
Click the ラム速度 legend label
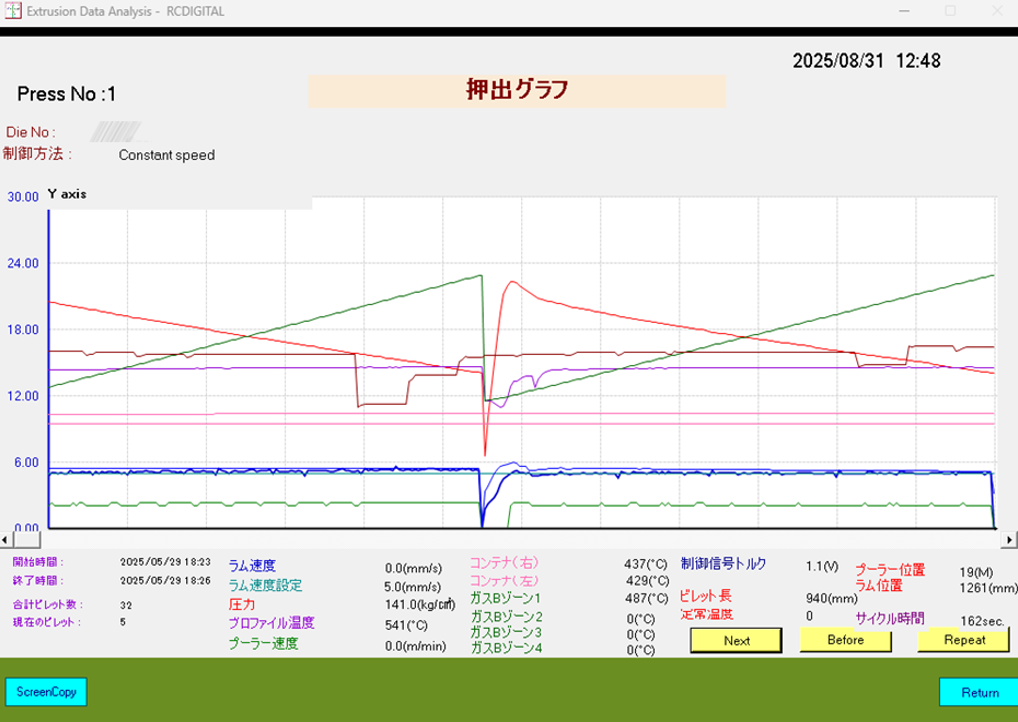point(252,566)
